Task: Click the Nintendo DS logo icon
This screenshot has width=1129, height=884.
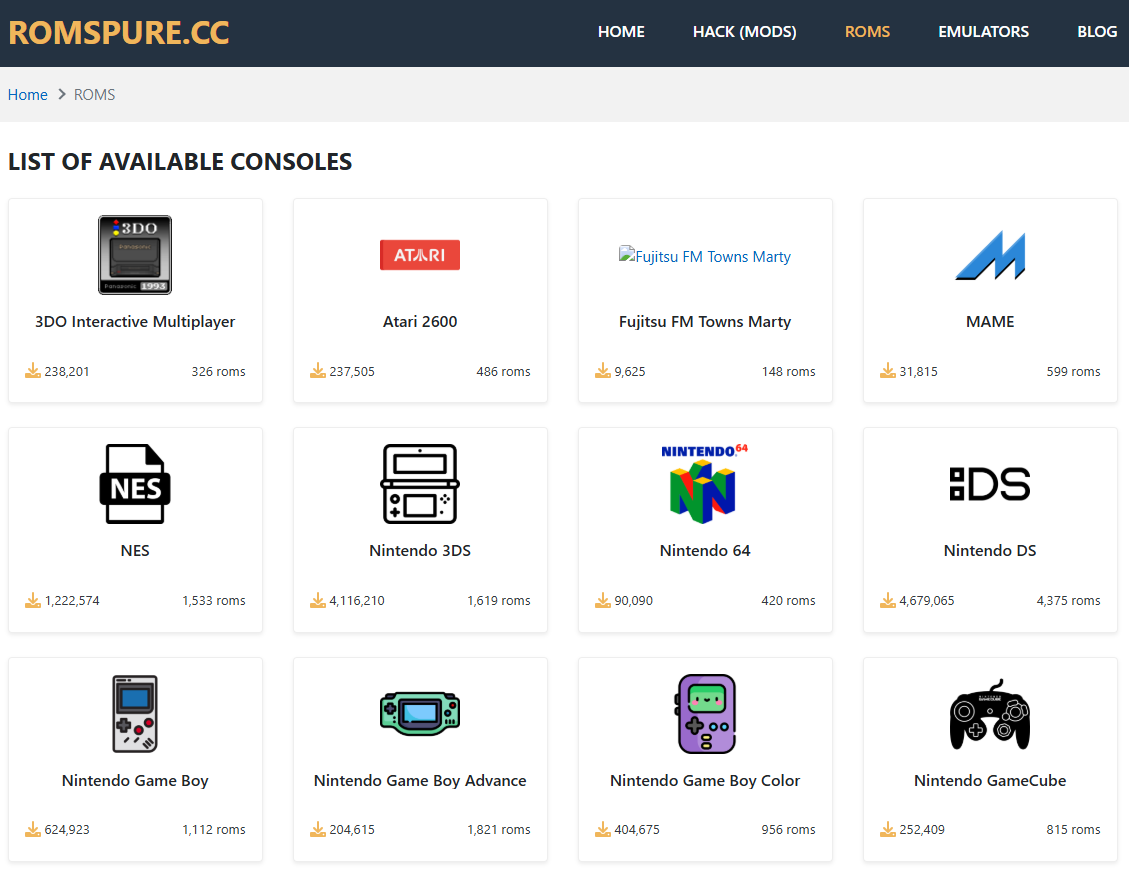Action: point(990,485)
